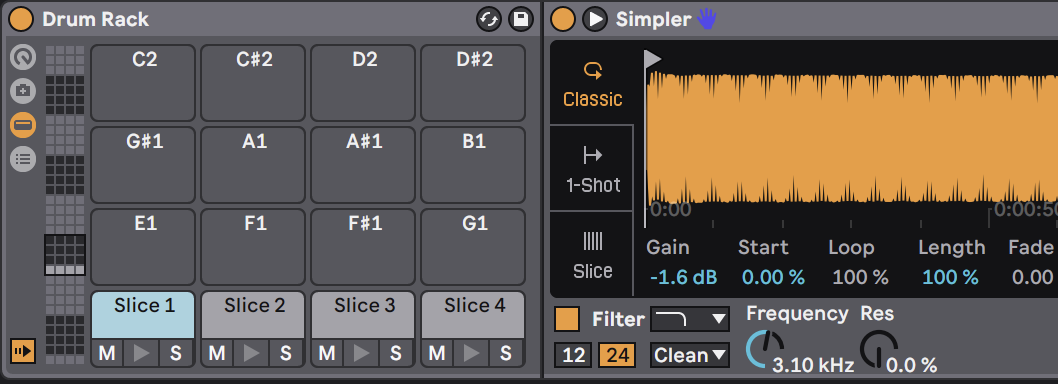Image resolution: width=1058 pixels, height=384 pixels.
Task: Click the sample start flag marker
Action: [x=652, y=59]
